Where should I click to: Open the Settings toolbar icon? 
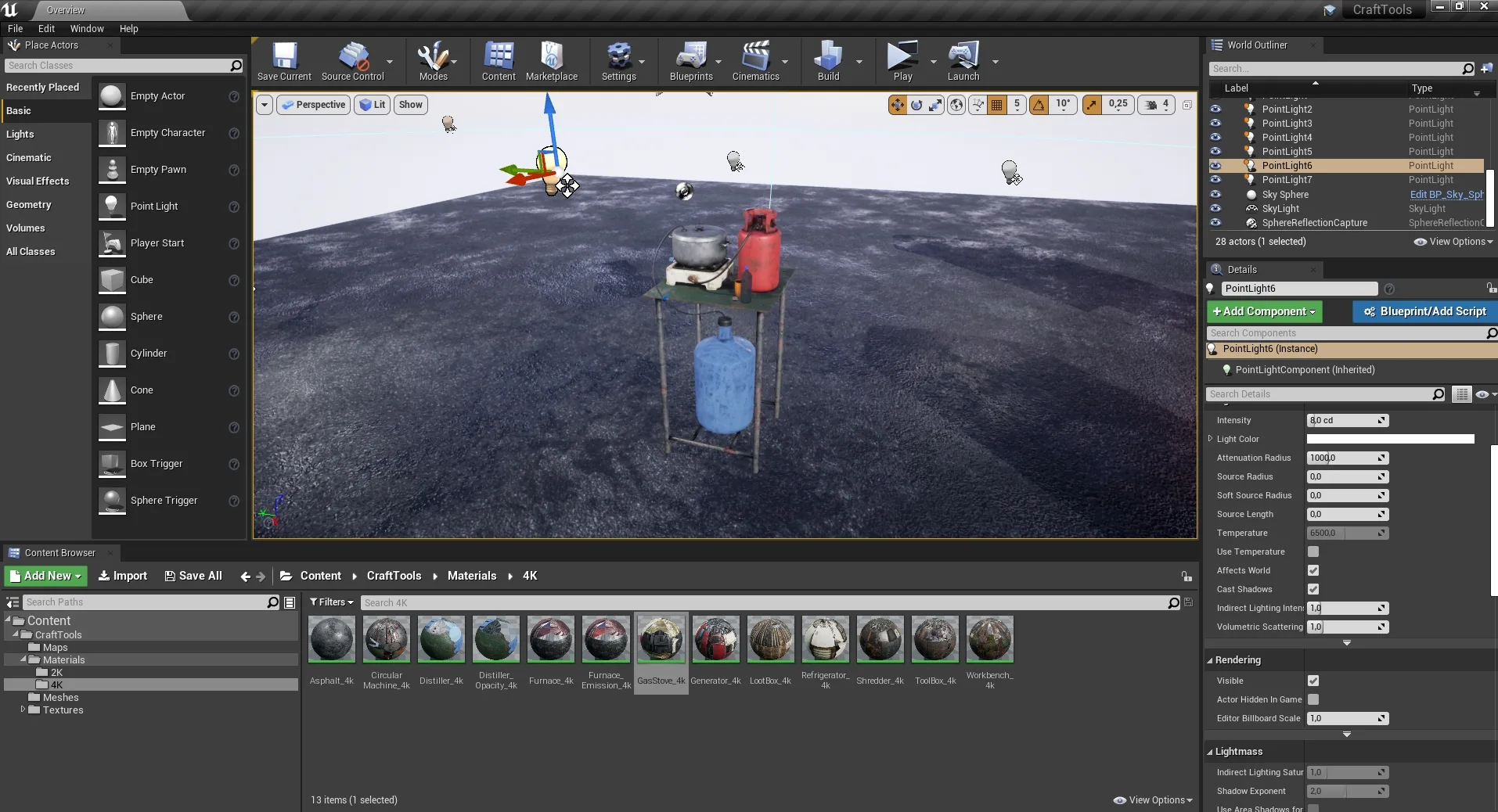tap(618, 61)
